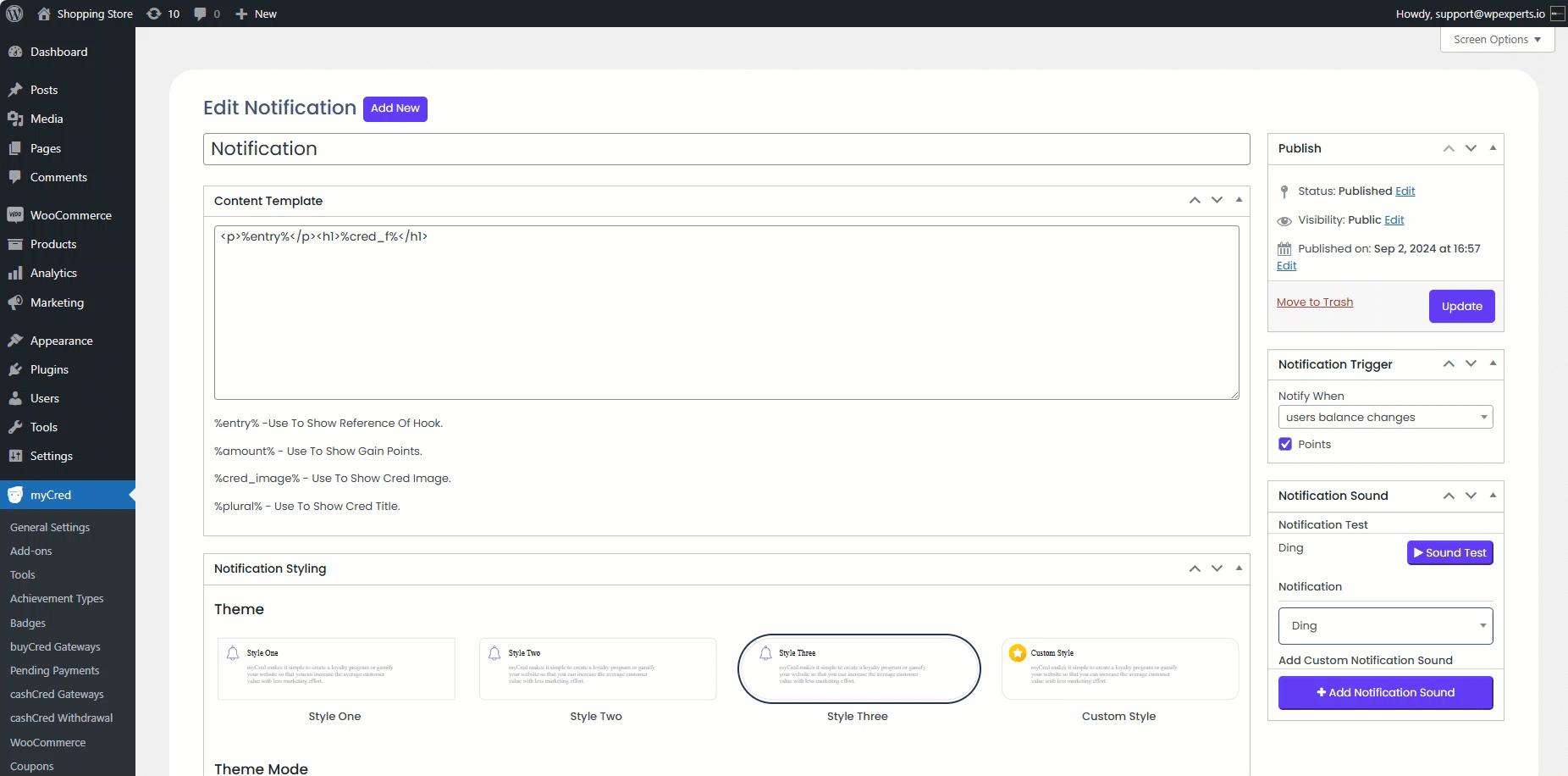The width and height of the screenshot is (1568, 776).
Task: Click the comments bubble icon in admin bar
Action: (x=200, y=14)
